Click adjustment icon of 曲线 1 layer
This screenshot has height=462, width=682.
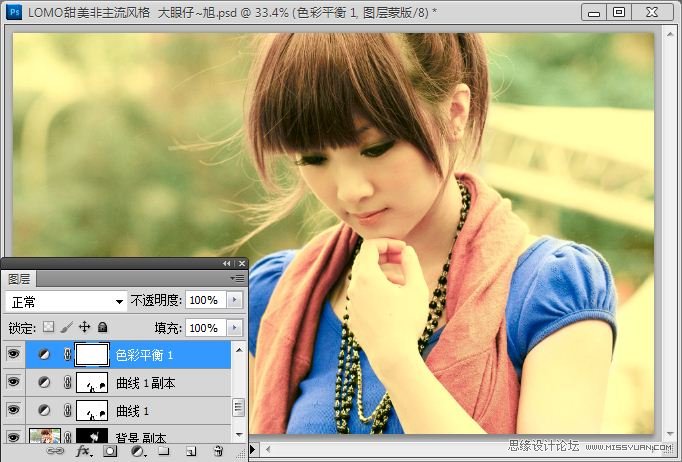coord(44,410)
